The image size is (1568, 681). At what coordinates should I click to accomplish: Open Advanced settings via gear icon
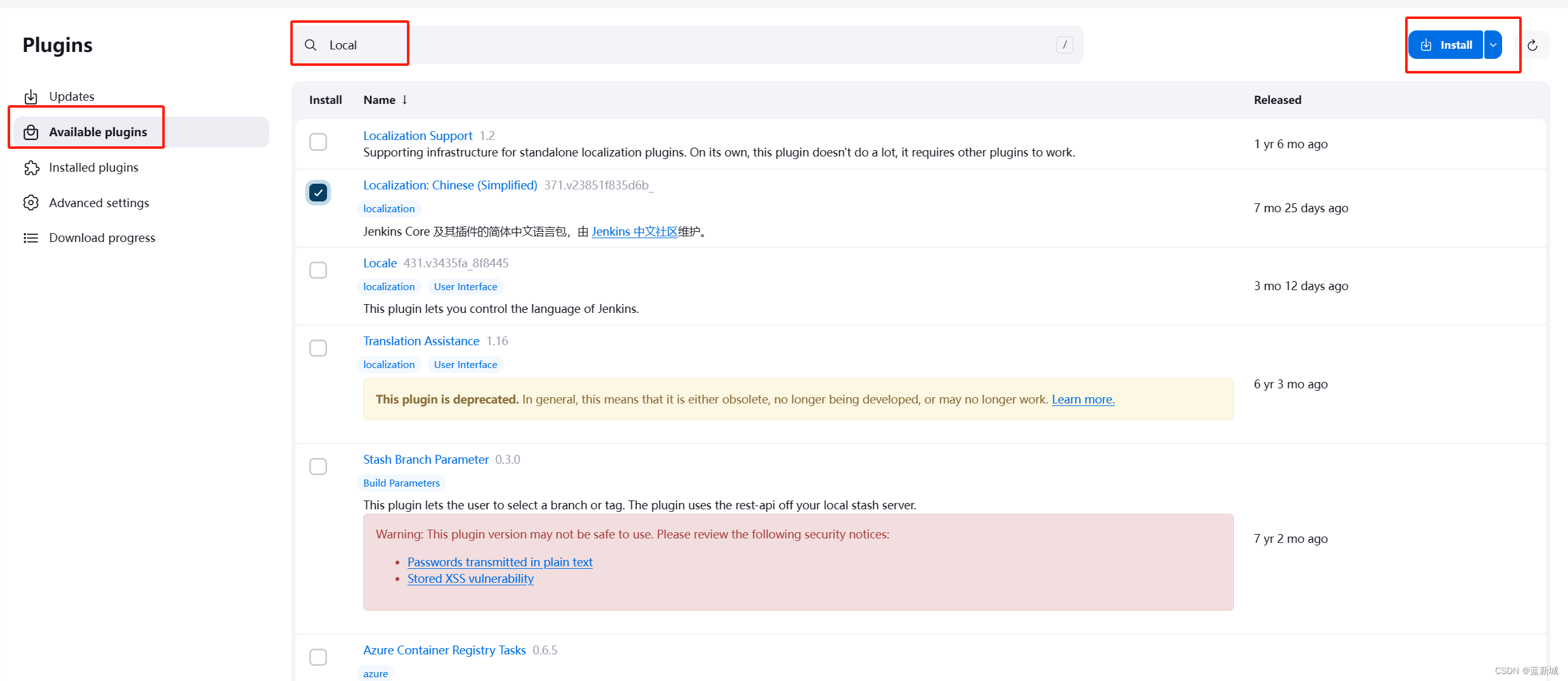click(31, 203)
